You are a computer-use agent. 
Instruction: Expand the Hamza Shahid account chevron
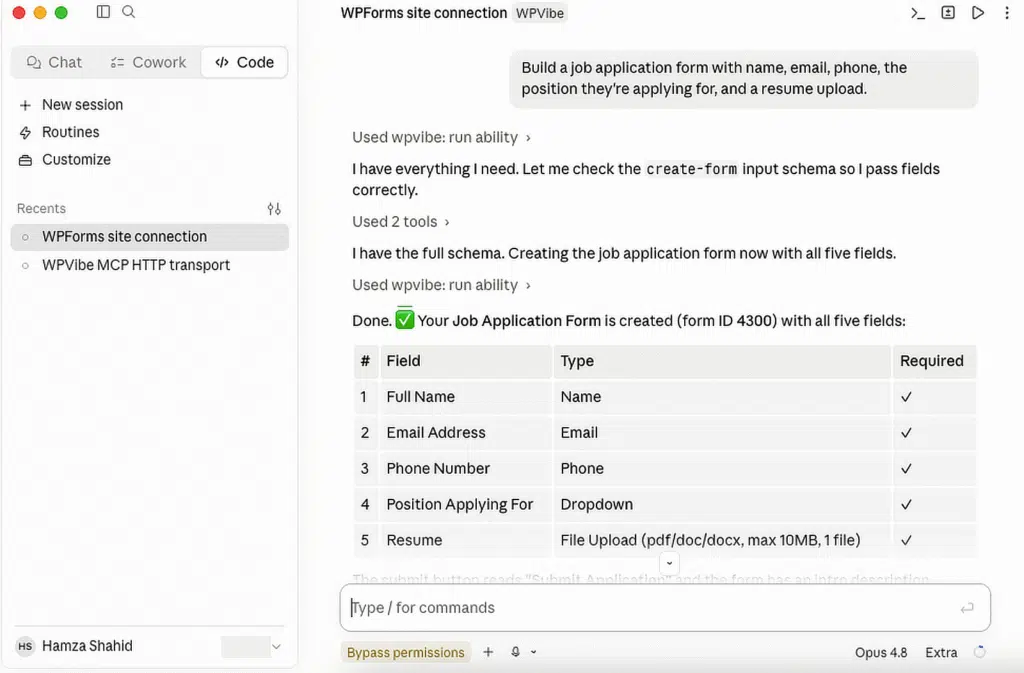coord(276,646)
